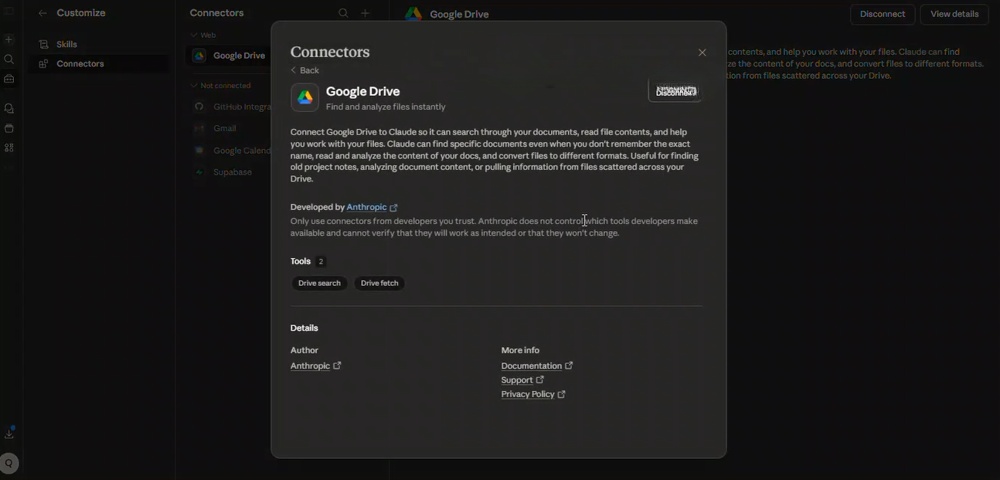Image resolution: width=1000 pixels, height=480 pixels.
Task: Click external-link icon beside Developed by Anthropic
Action: click(393, 207)
